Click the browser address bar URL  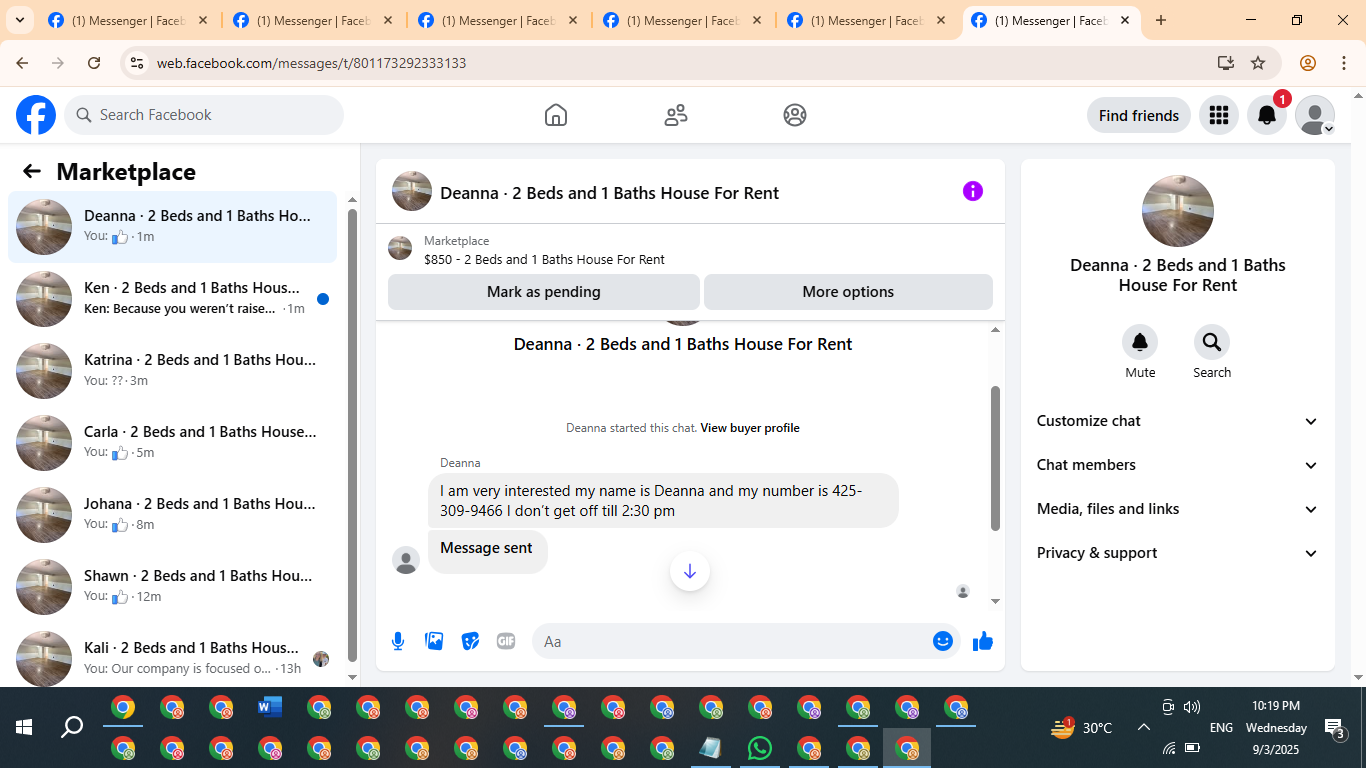pos(311,63)
